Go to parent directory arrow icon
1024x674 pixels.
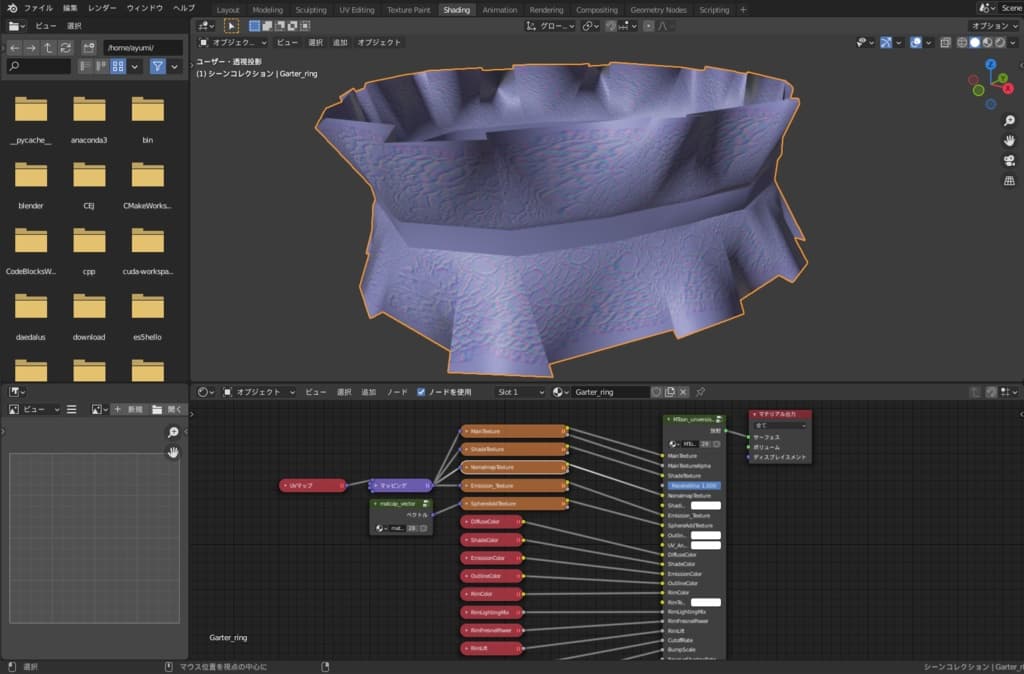click(x=48, y=48)
